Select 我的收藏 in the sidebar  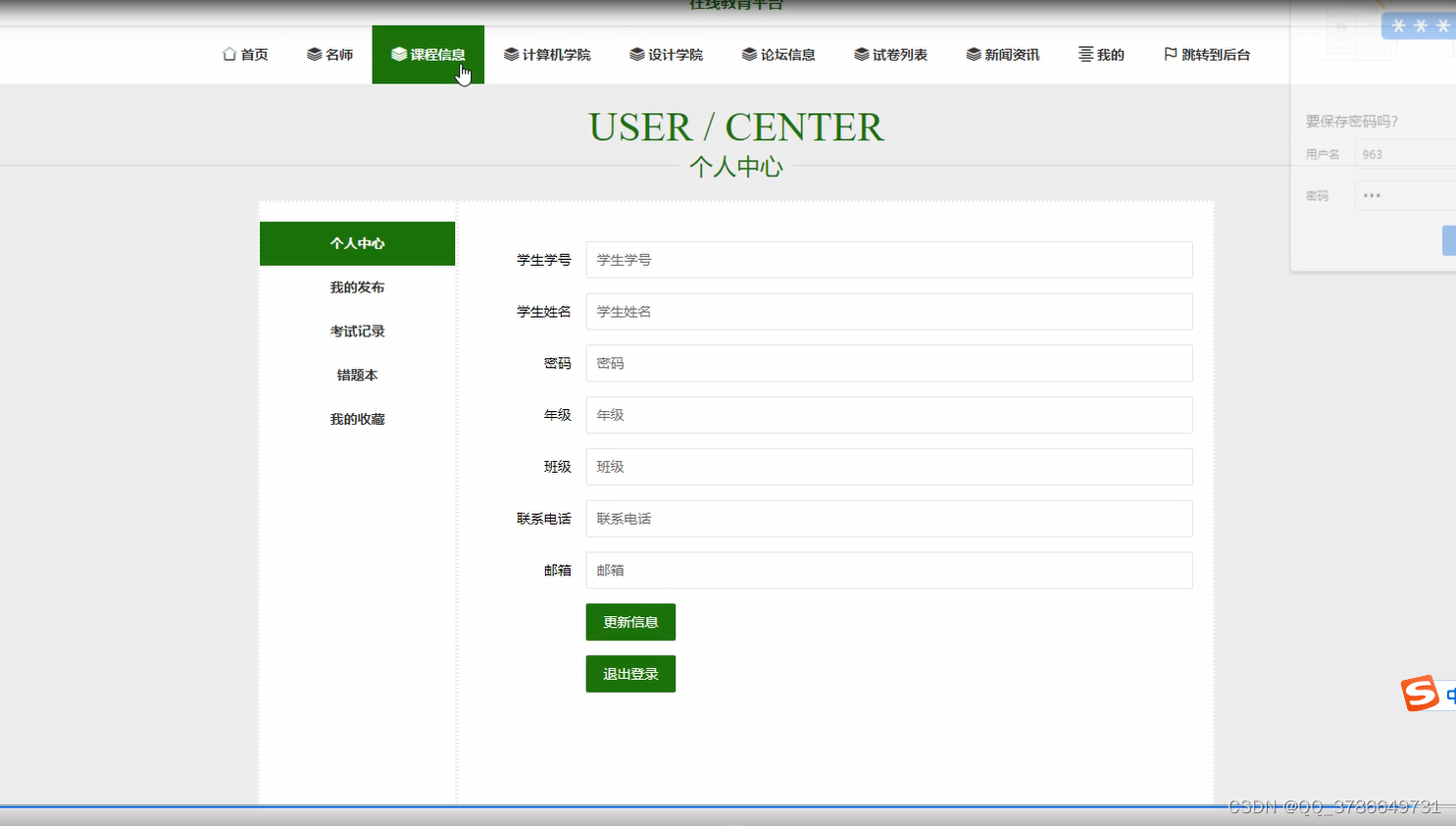(x=357, y=419)
